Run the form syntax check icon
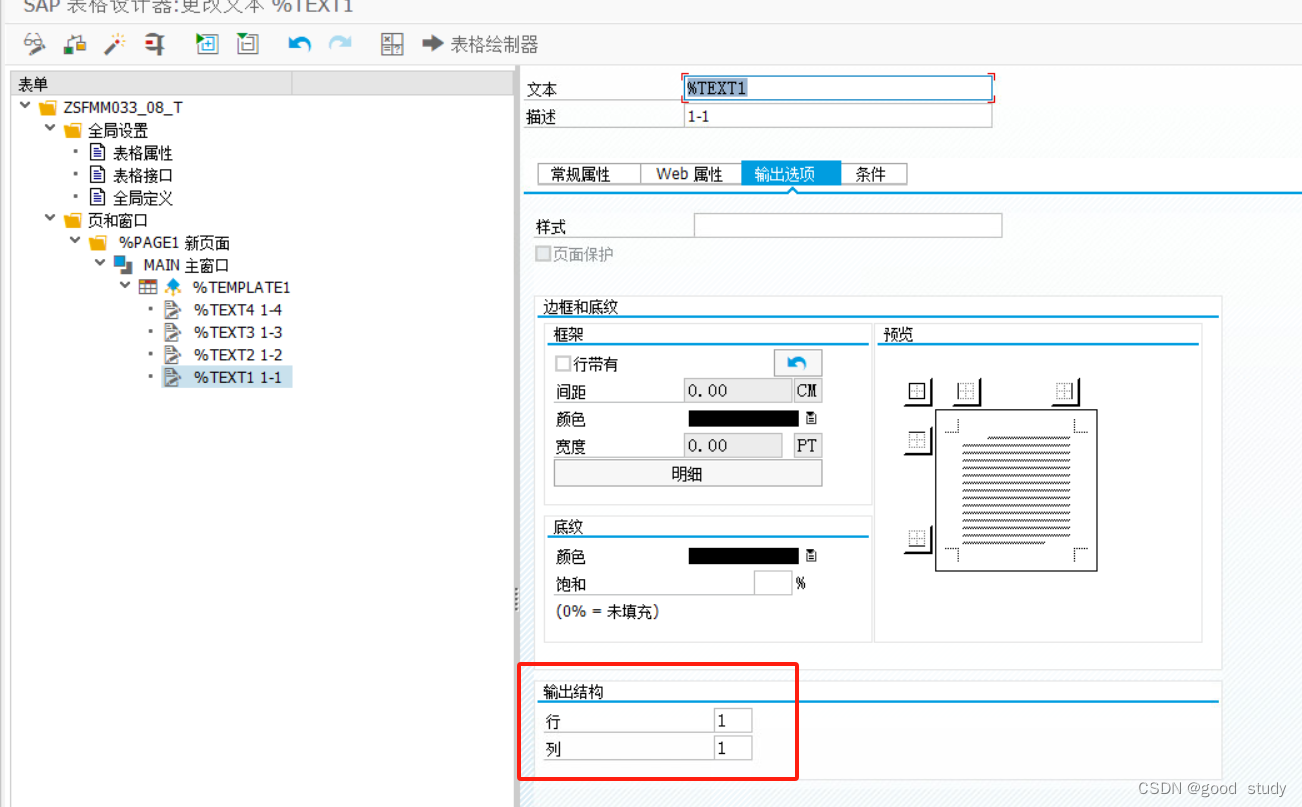This screenshot has height=807, width=1302. 34,44
